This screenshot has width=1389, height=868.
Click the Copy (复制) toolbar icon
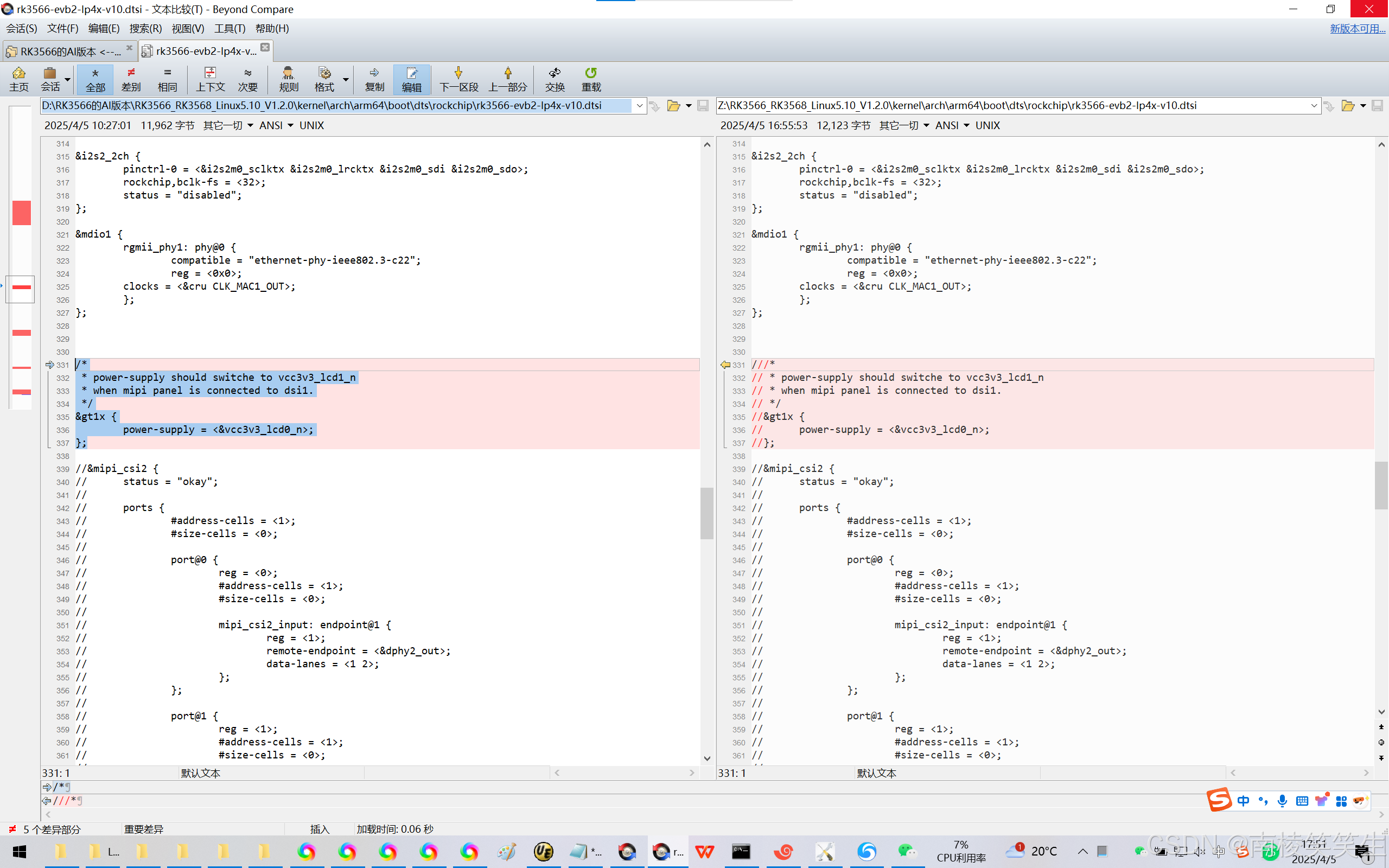click(x=374, y=79)
